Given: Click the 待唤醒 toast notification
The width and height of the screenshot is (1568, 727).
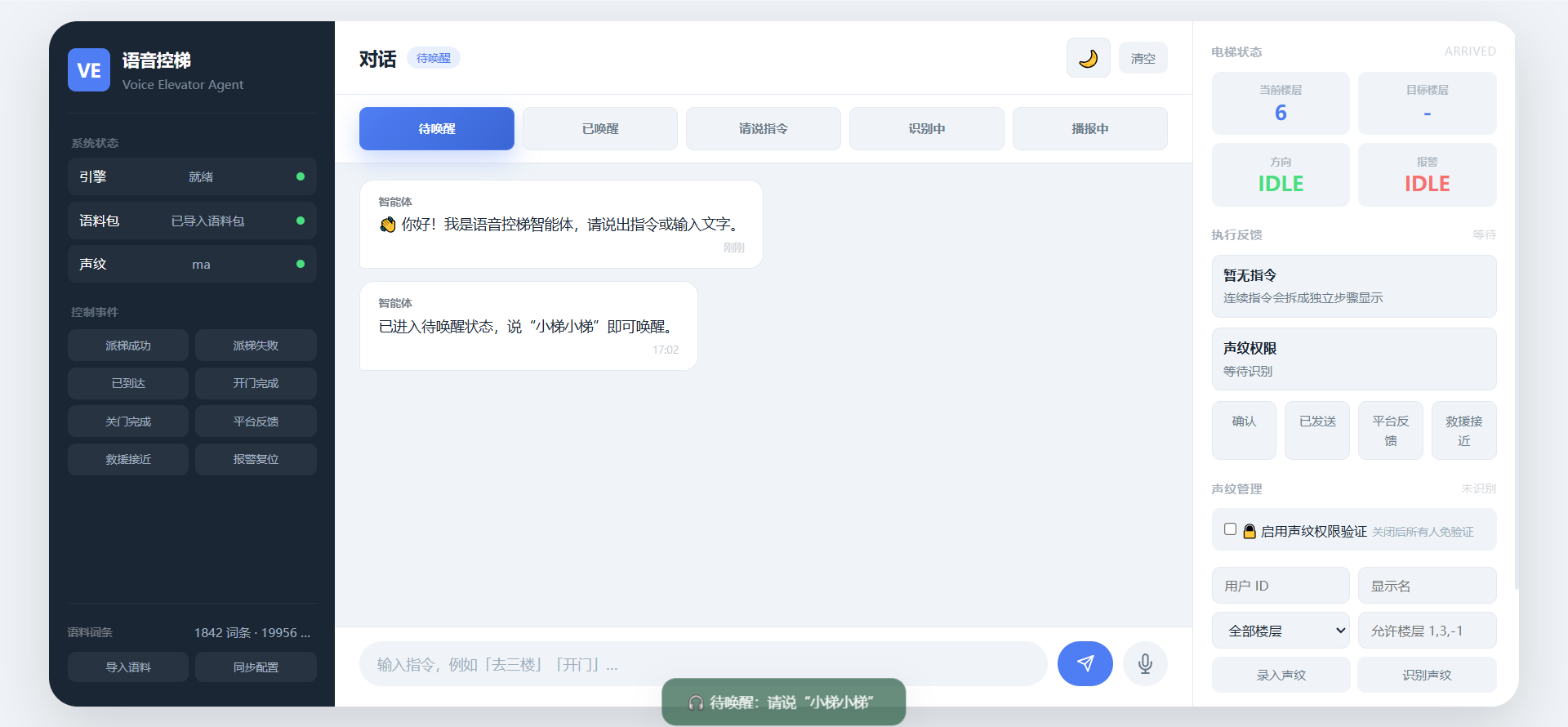Looking at the screenshot, I should click(x=784, y=702).
